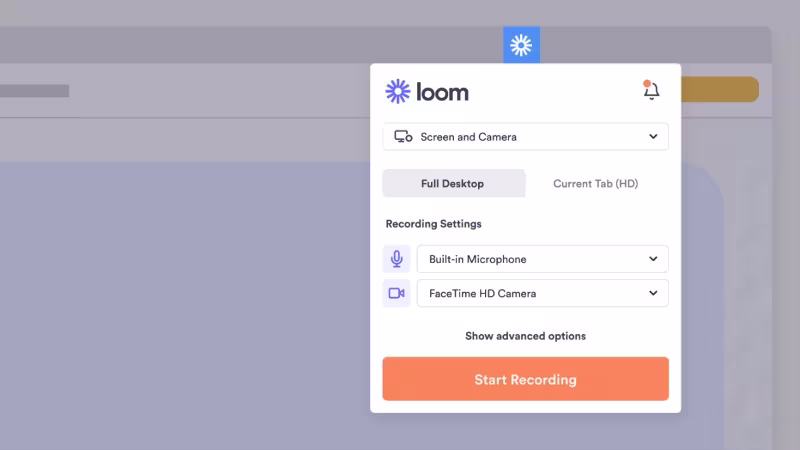The image size is (800, 450).
Task: Click the Start Recording button
Action: 526,379
